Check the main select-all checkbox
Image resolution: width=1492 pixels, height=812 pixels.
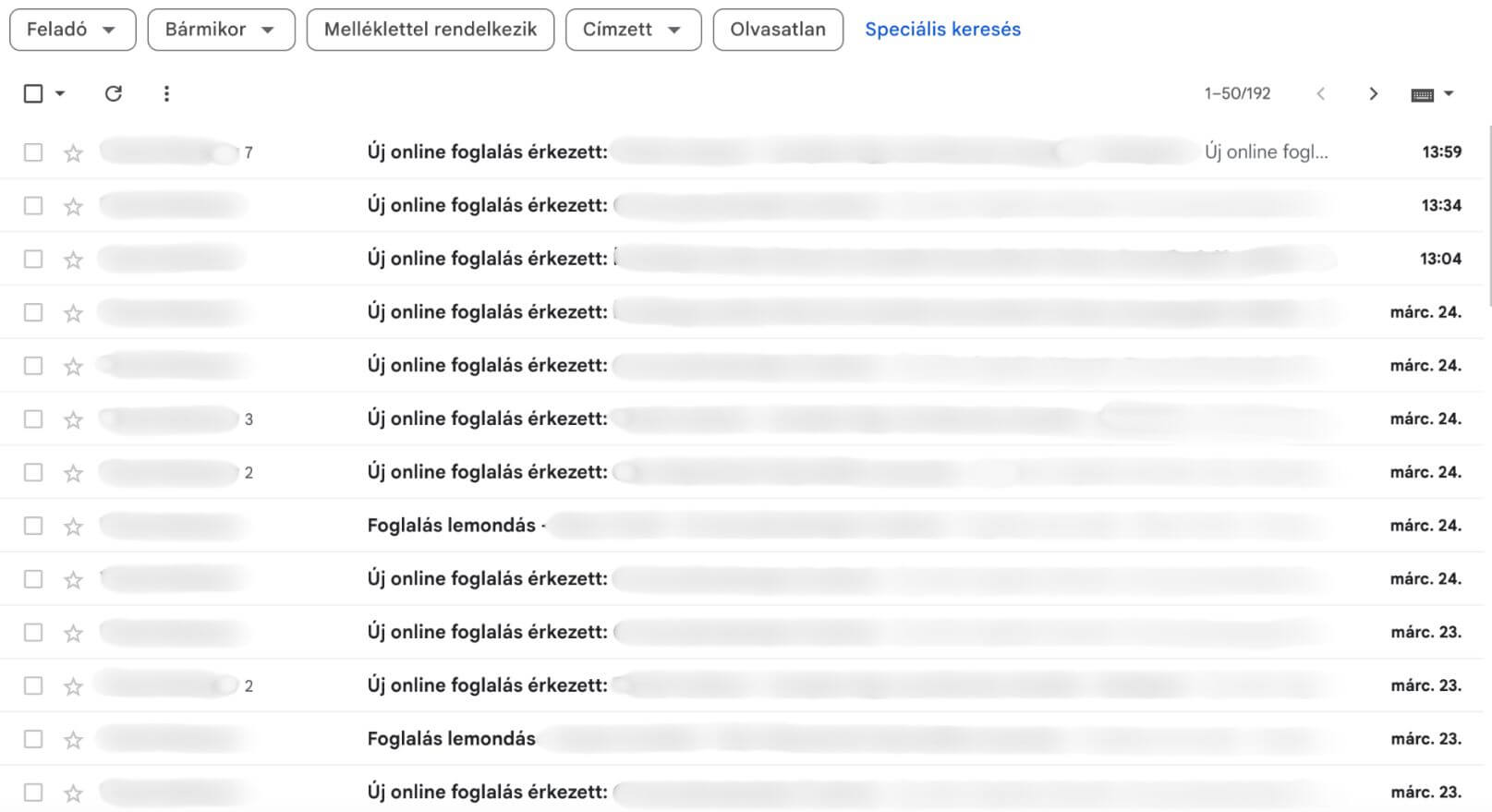(33, 93)
